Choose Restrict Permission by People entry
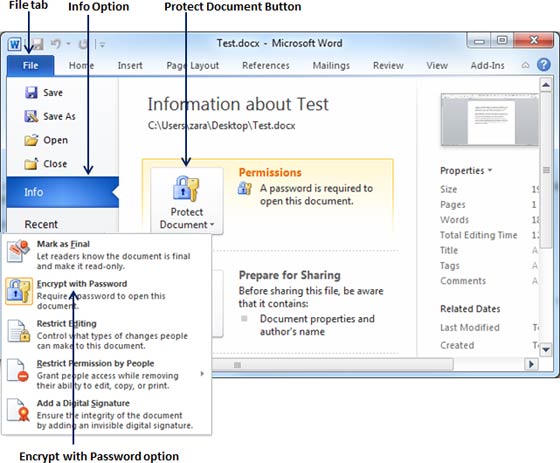 pos(107,374)
